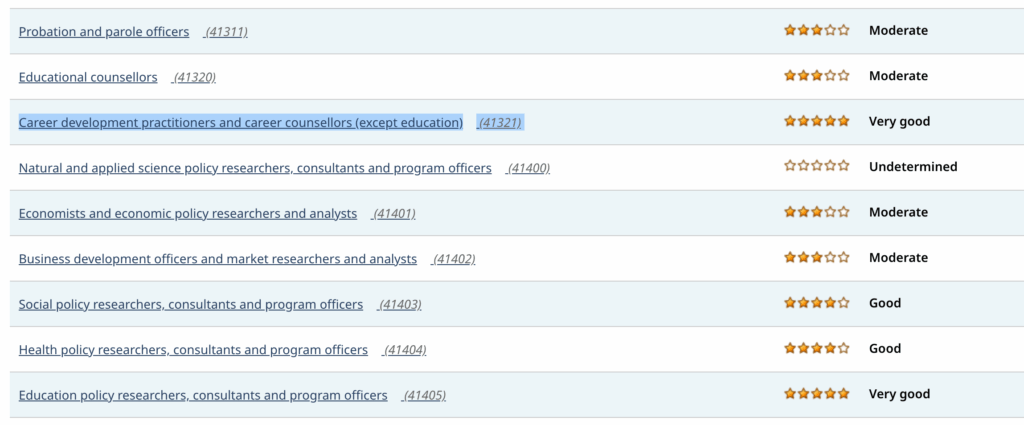The height and width of the screenshot is (425, 1024).
Task: Open Natural and applied science policy researchers link
Action: click(x=255, y=168)
